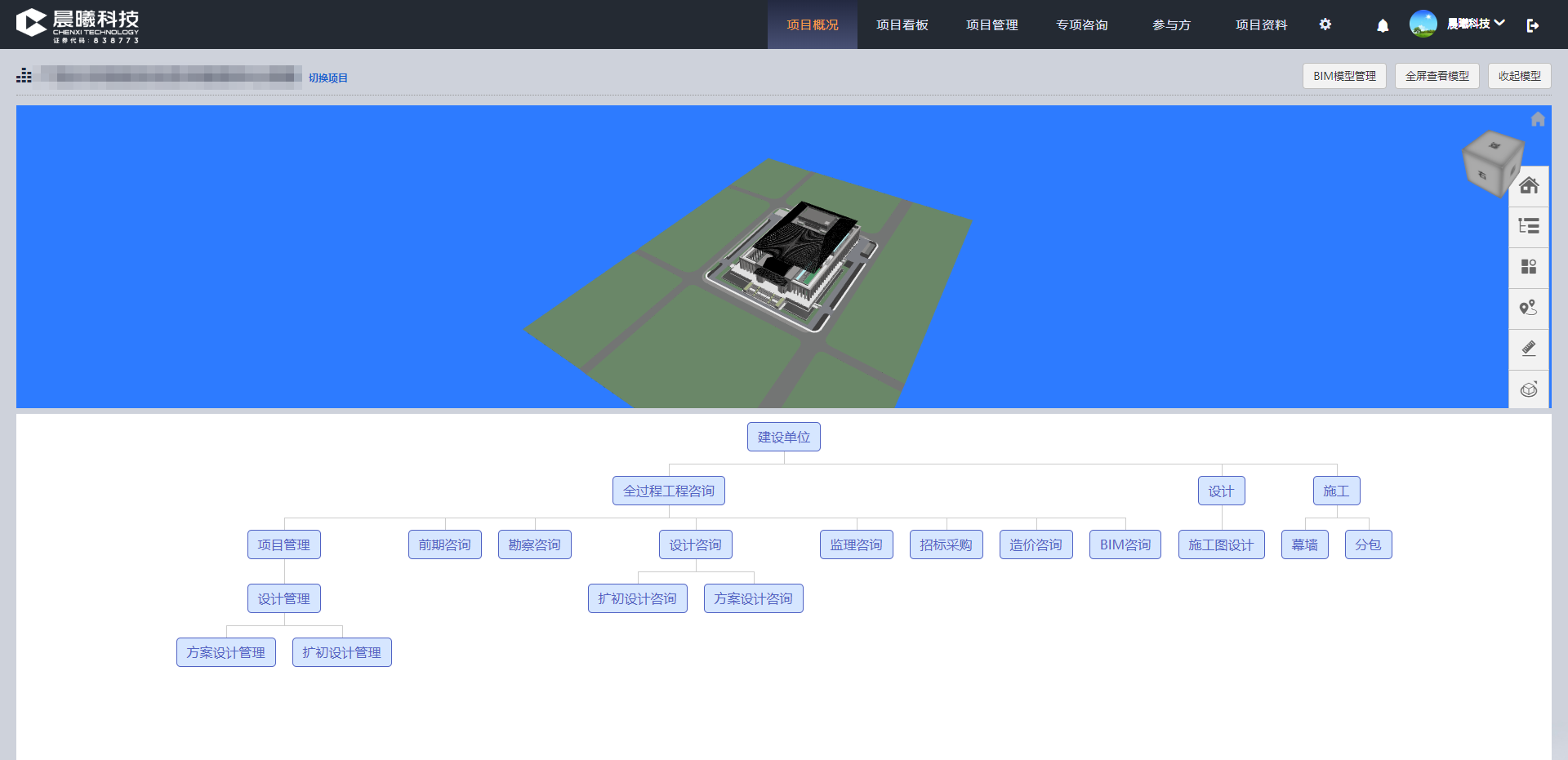The height and width of the screenshot is (760, 1568).
Task: Select the location path roaming icon
Action: 1529,308
